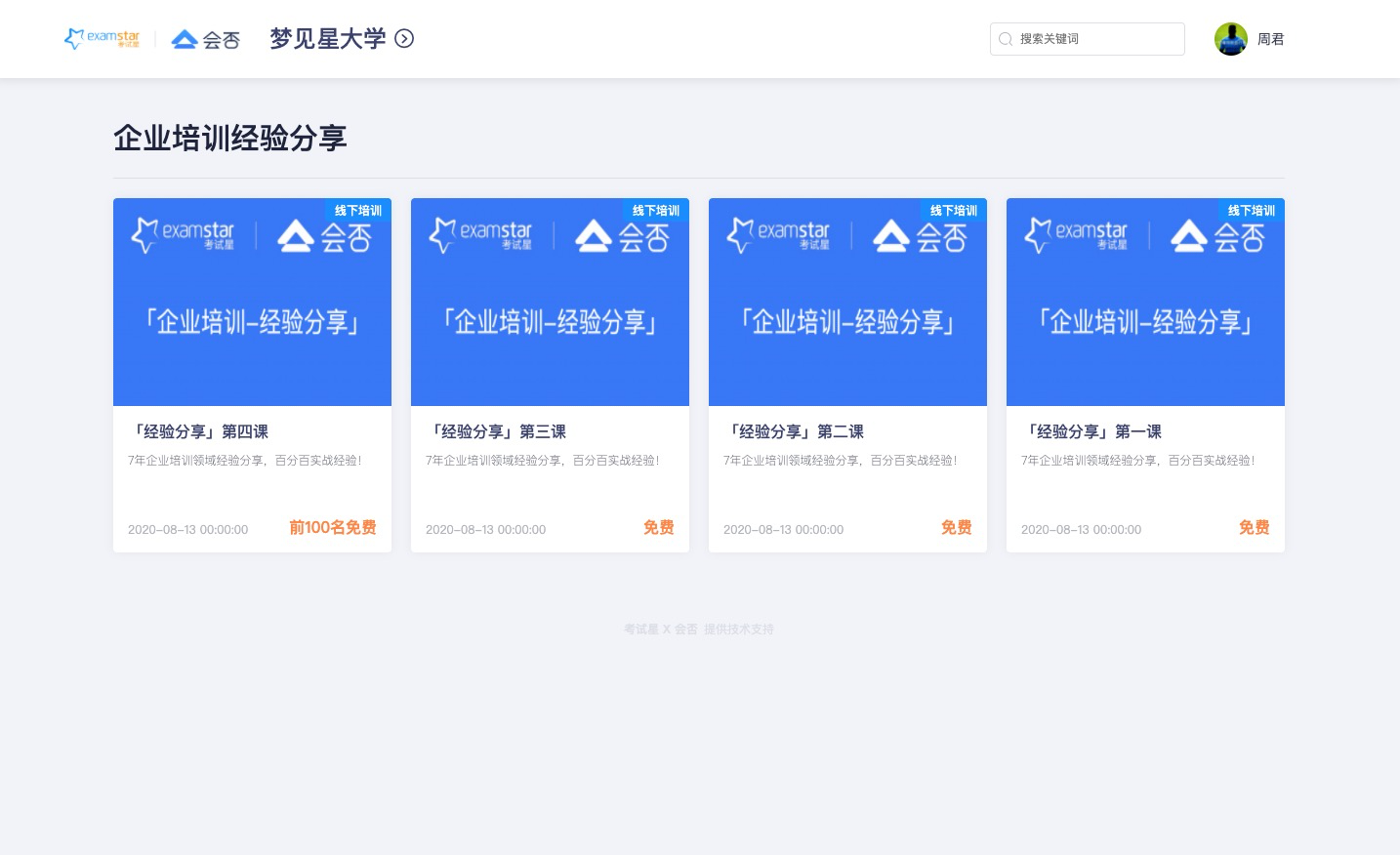Click the footer 考试星 X 会否 提供技术支持

click(699, 630)
